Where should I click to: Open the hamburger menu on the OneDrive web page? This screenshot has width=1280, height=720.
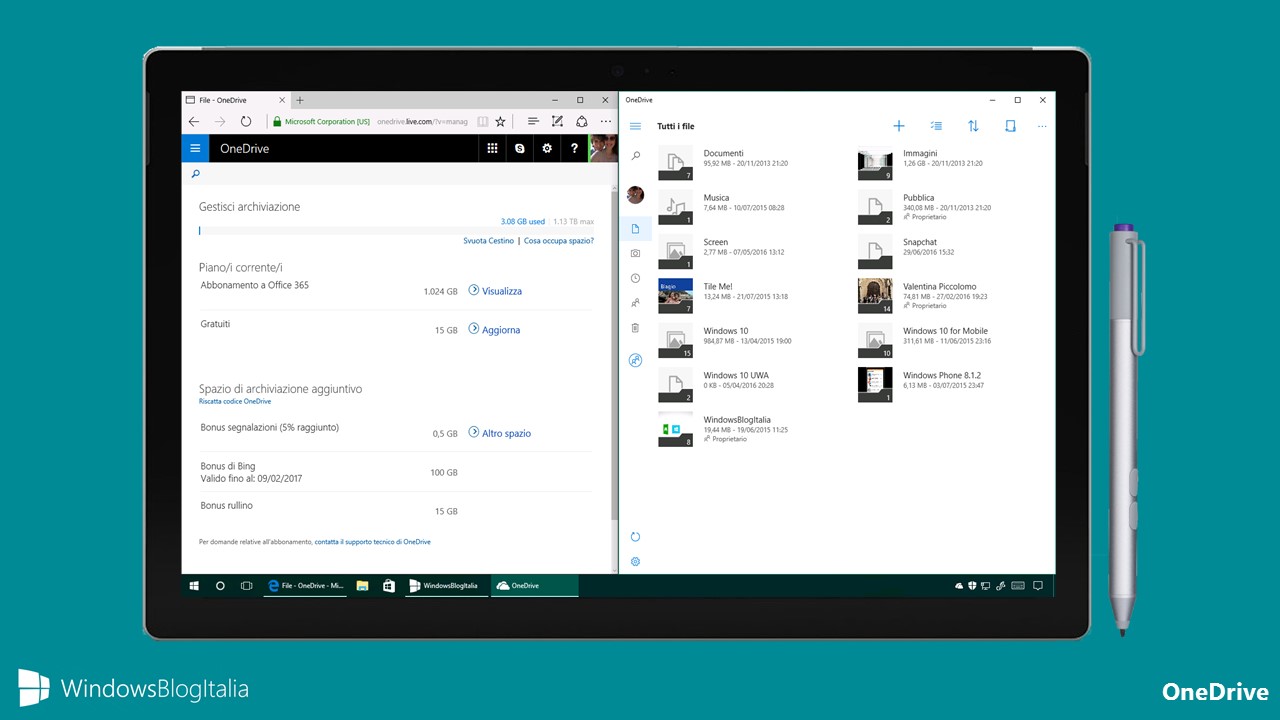(x=195, y=148)
